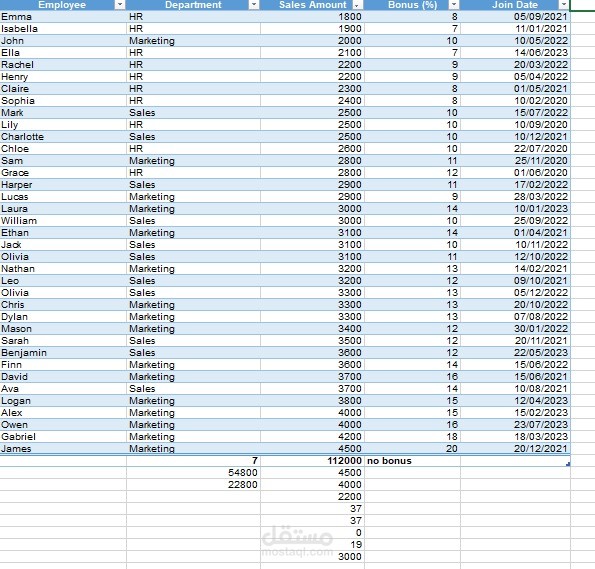Click Mark's department Sales cell
The width and height of the screenshot is (595, 569).
[x=194, y=113]
